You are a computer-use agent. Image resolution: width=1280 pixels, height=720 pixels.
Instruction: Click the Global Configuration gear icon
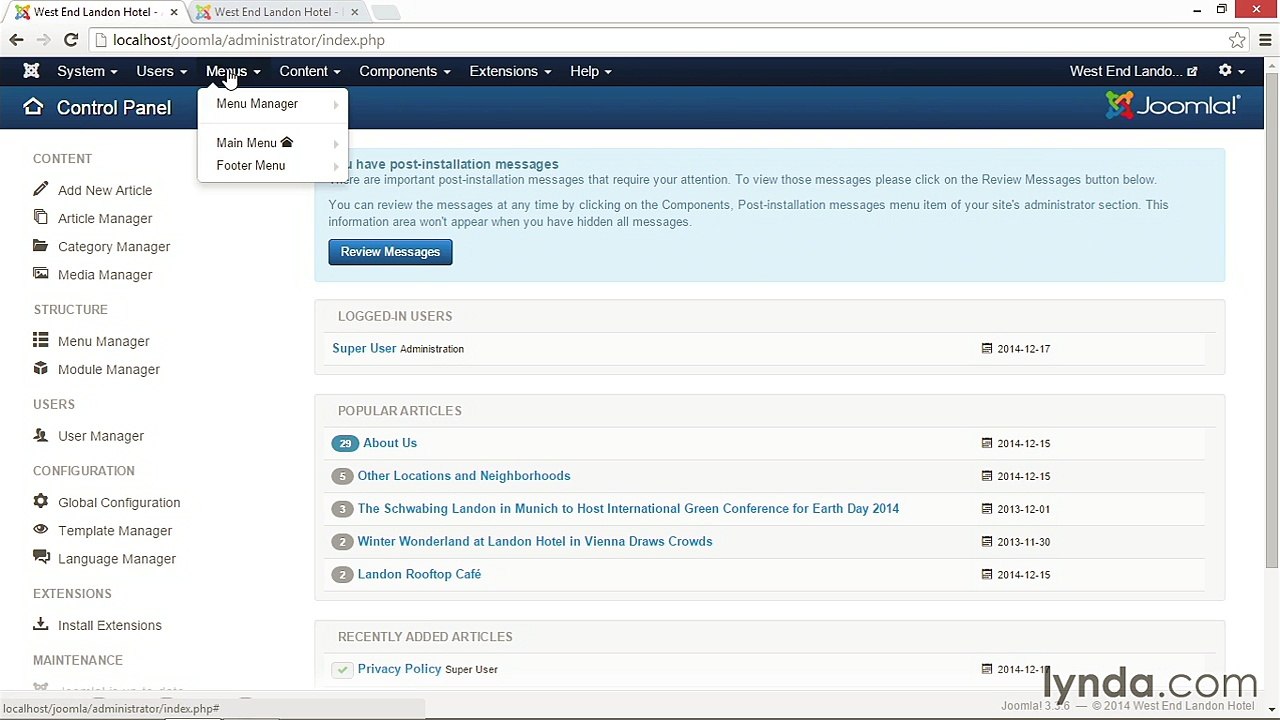(40, 501)
